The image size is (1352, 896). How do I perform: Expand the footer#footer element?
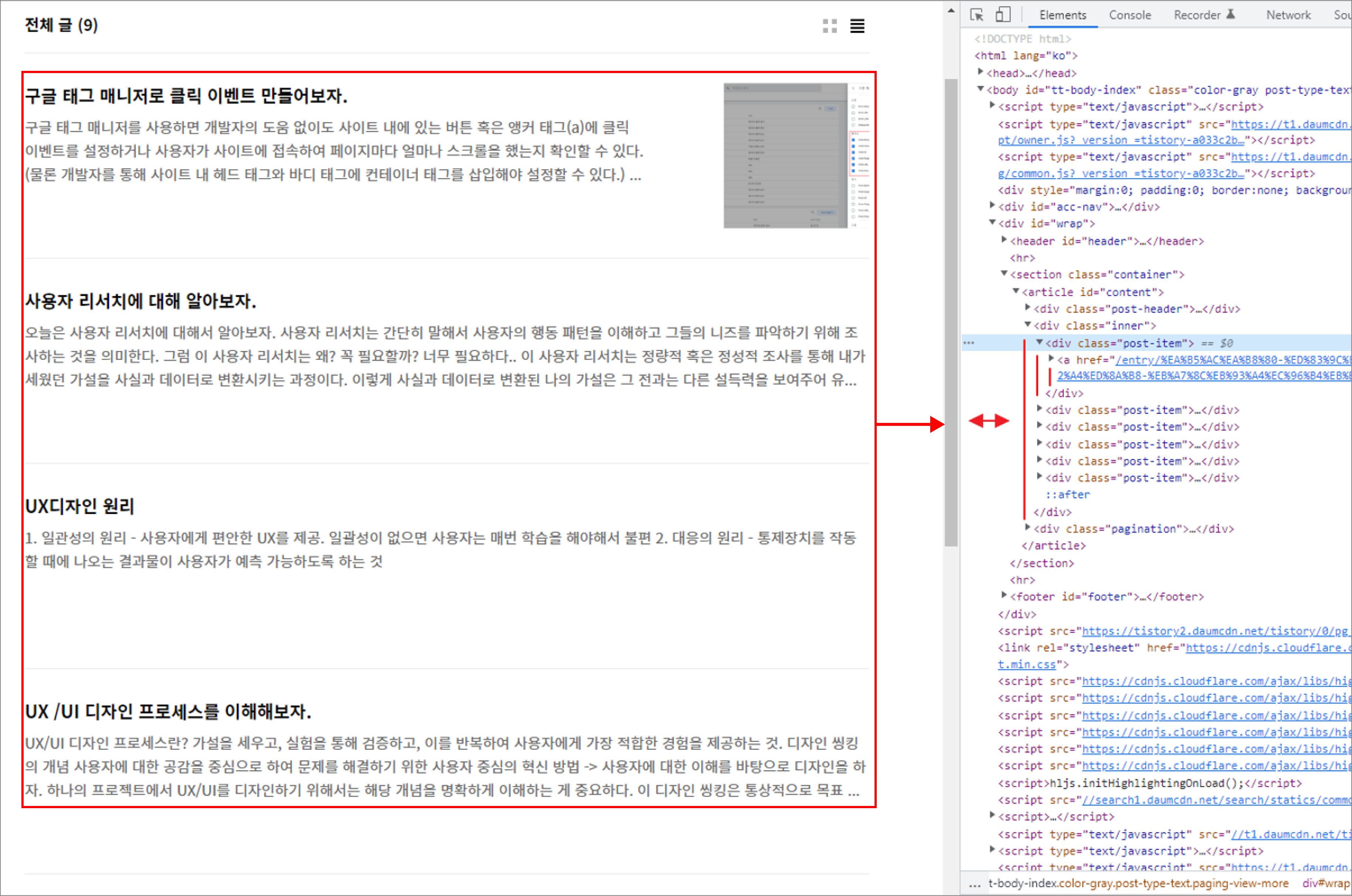1004,596
